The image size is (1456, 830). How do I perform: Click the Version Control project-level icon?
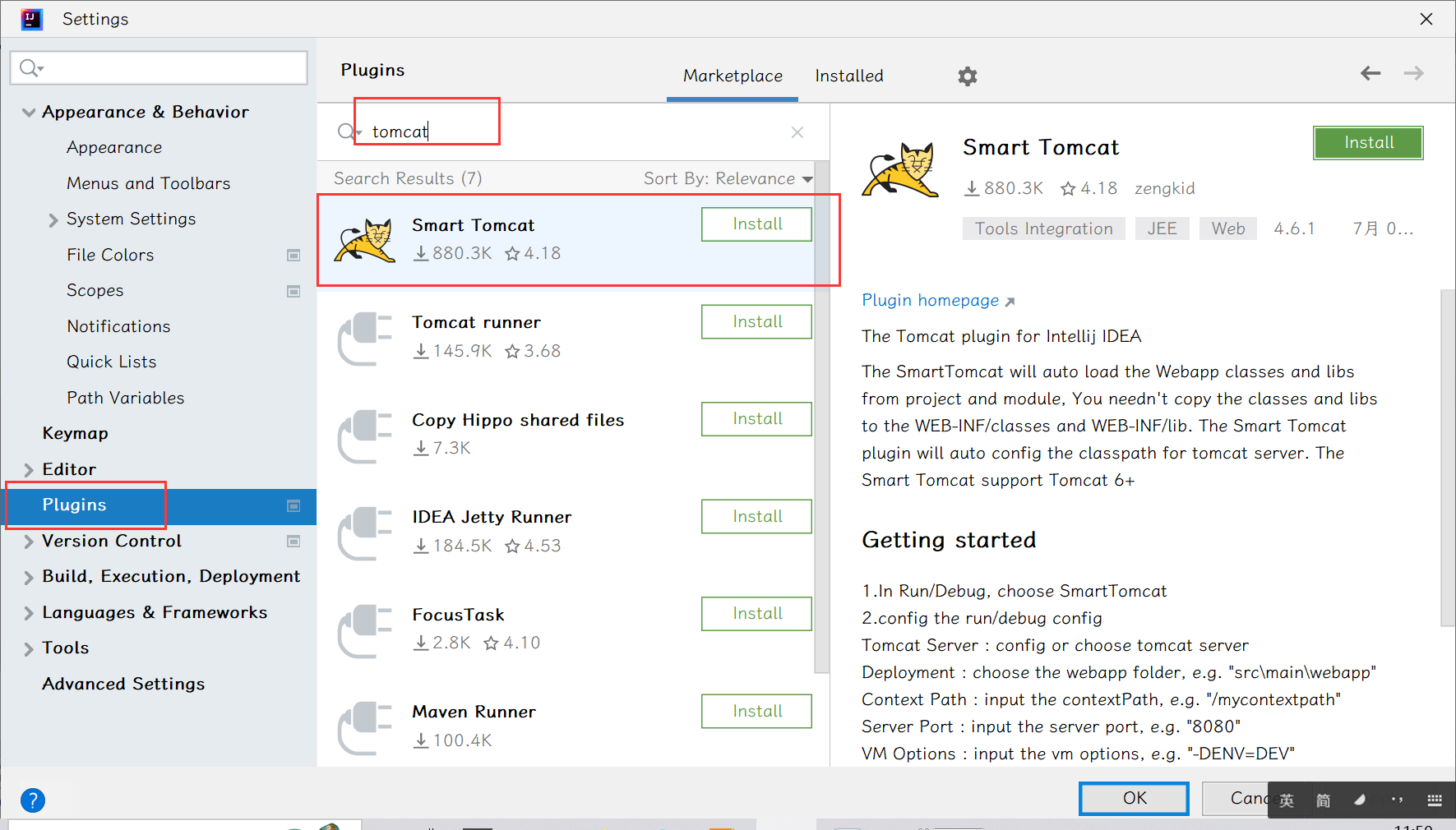(x=294, y=542)
